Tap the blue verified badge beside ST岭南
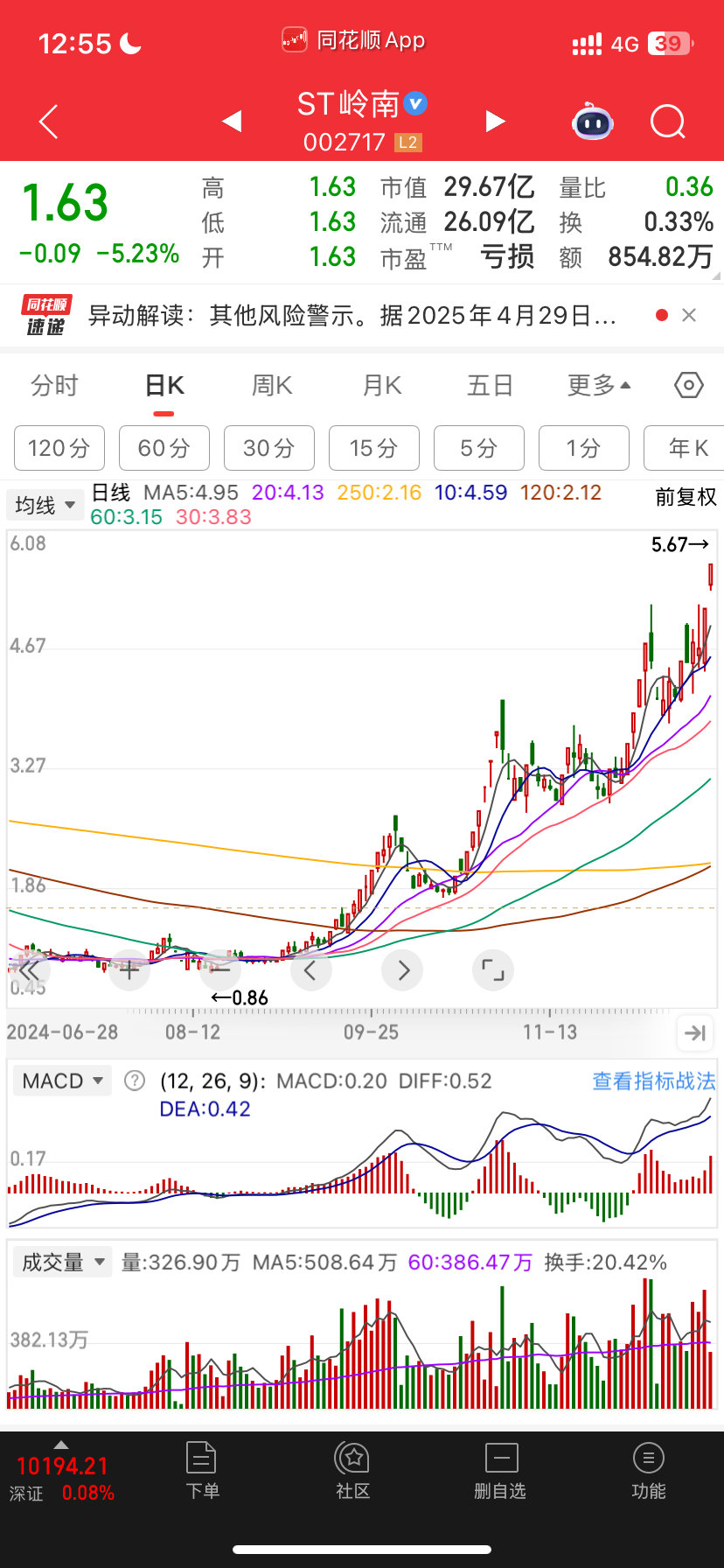The image size is (724, 1568). point(415,103)
